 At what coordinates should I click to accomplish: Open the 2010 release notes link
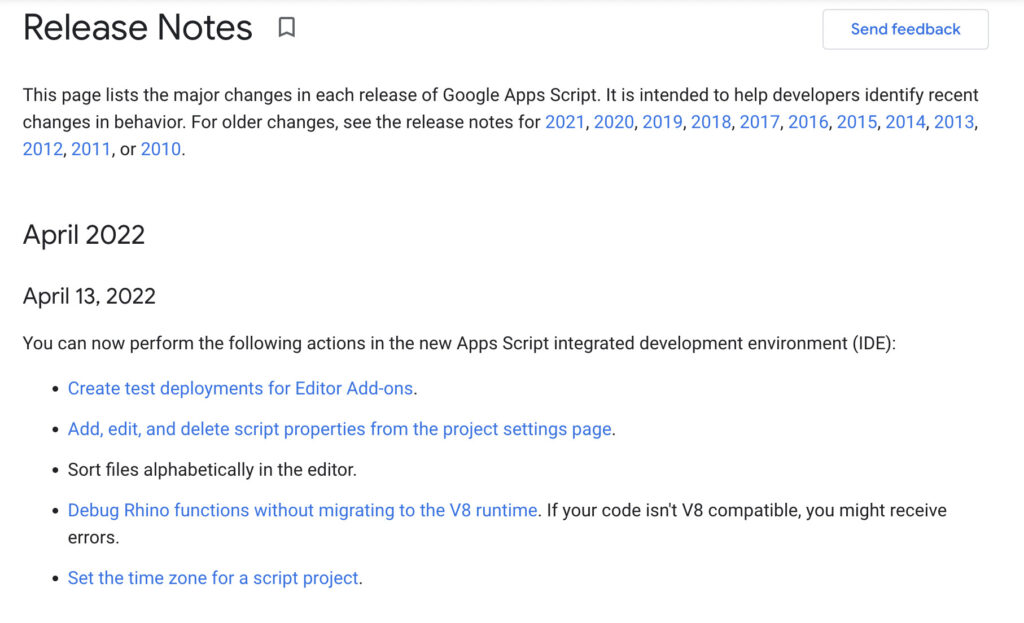(x=161, y=150)
